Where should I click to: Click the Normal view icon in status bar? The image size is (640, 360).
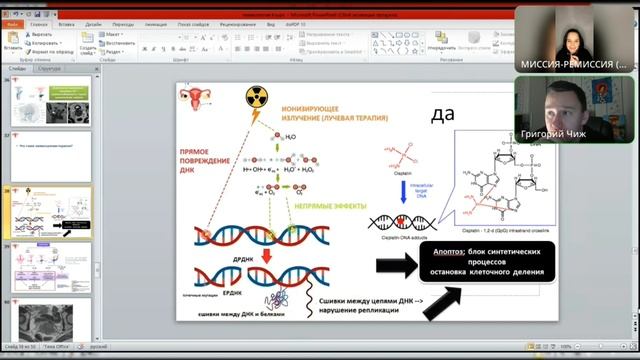(x=531, y=347)
